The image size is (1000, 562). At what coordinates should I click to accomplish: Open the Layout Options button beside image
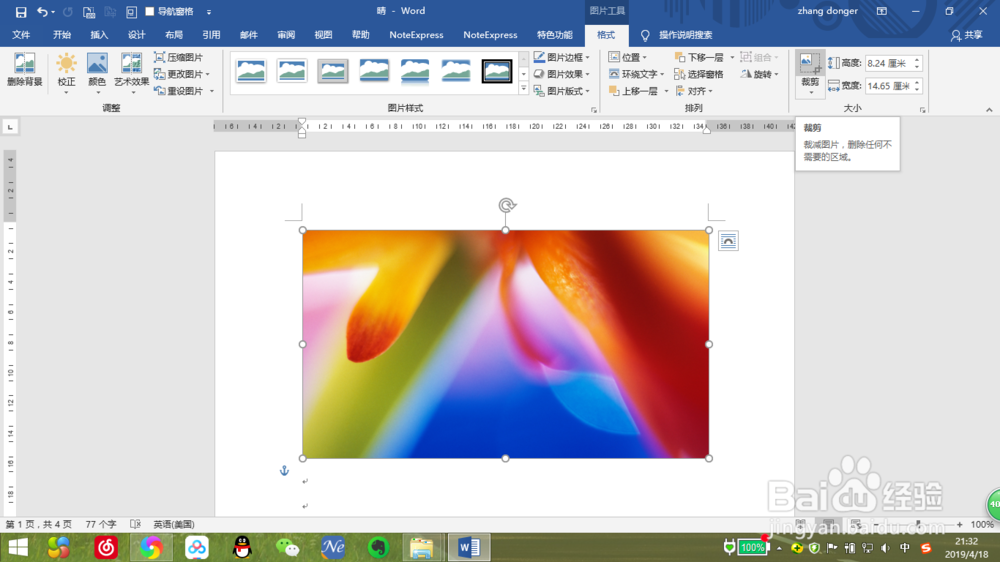(x=728, y=241)
